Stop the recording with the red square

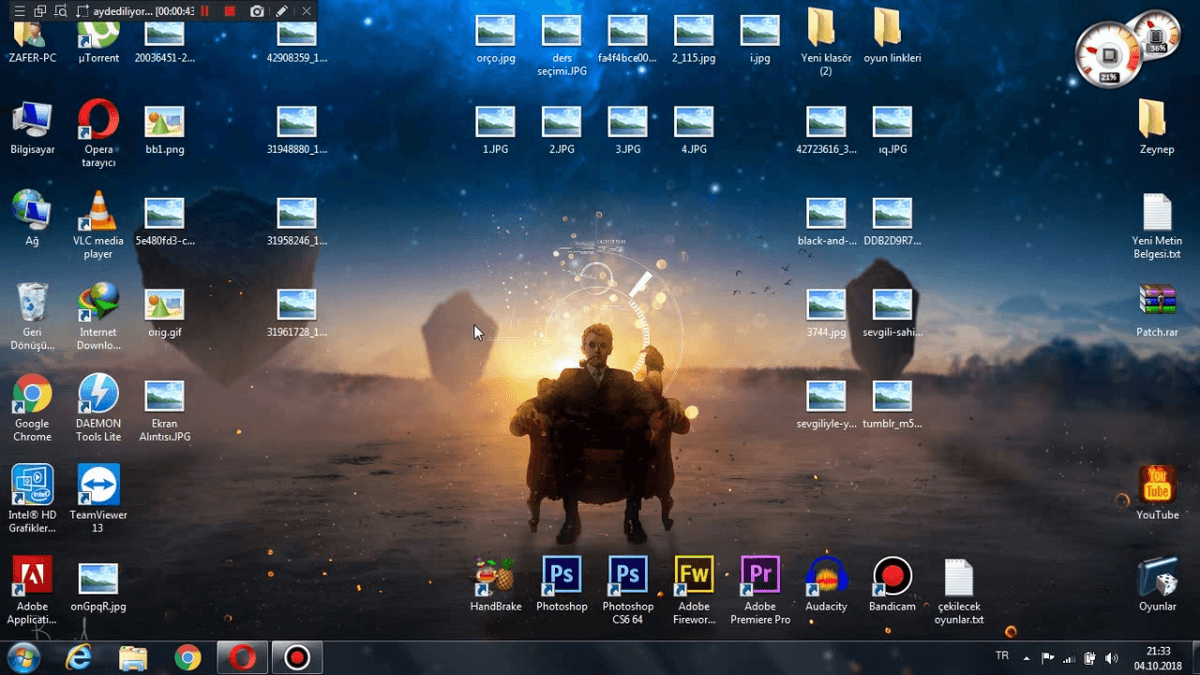[230, 11]
